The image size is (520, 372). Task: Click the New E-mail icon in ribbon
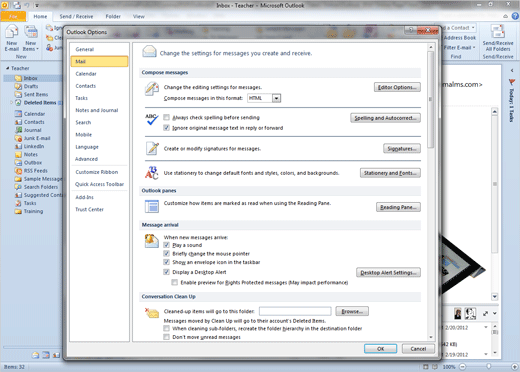[x=12, y=32]
